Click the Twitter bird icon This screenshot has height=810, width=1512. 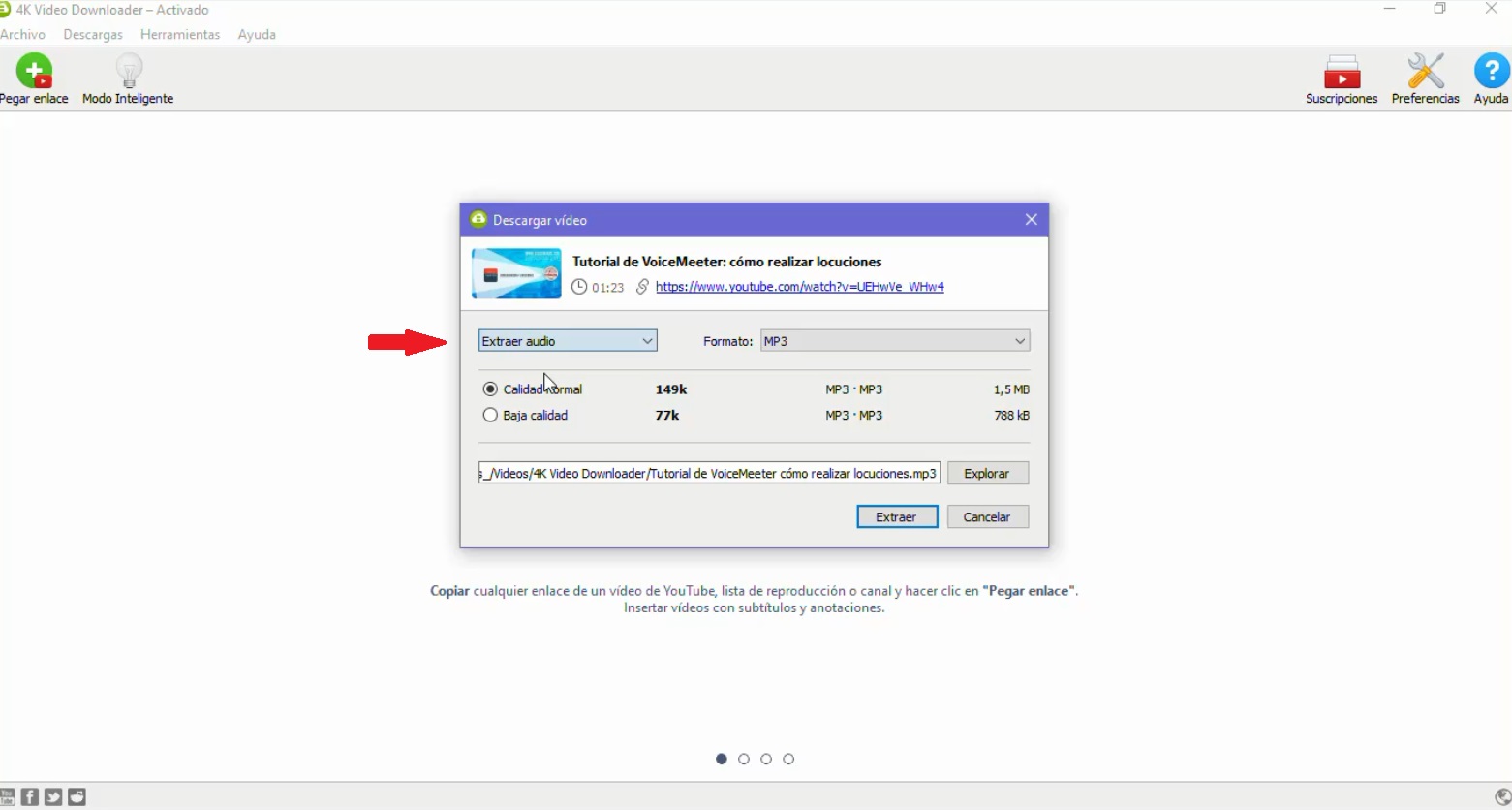click(x=53, y=796)
